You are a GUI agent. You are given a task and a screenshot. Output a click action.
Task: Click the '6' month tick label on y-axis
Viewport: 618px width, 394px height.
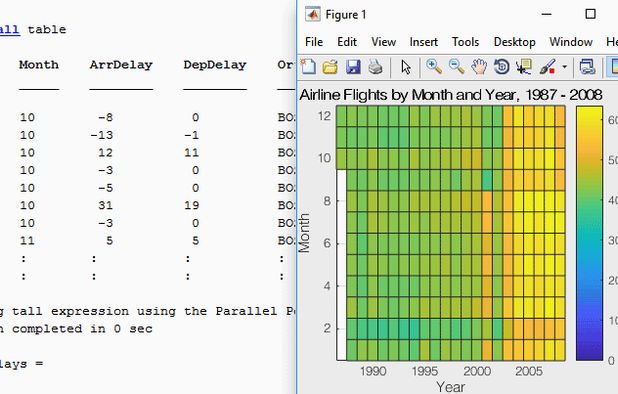point(327,243)
